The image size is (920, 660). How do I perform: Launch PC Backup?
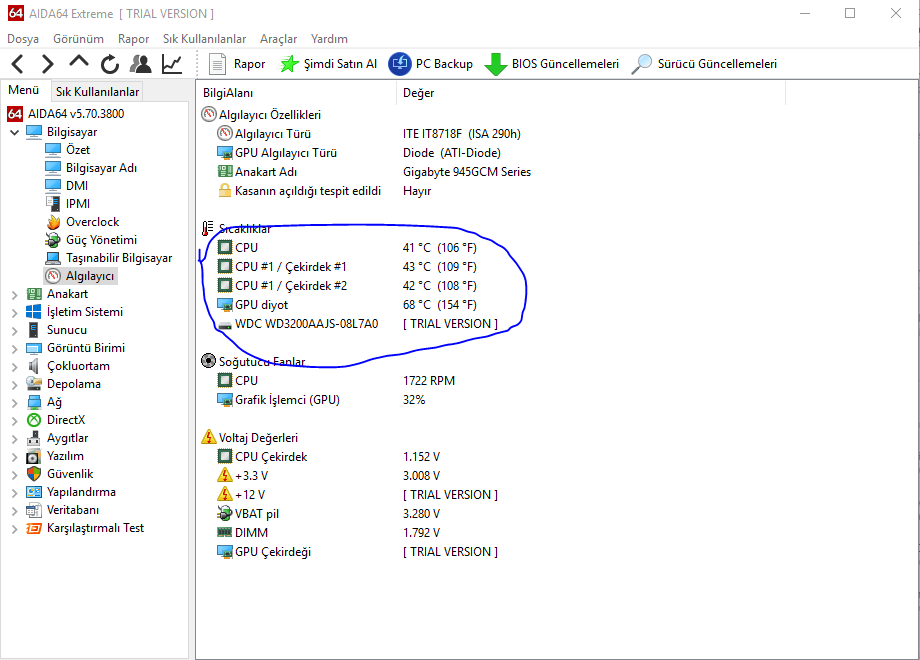pyautogui.click(x=431, y=64)
